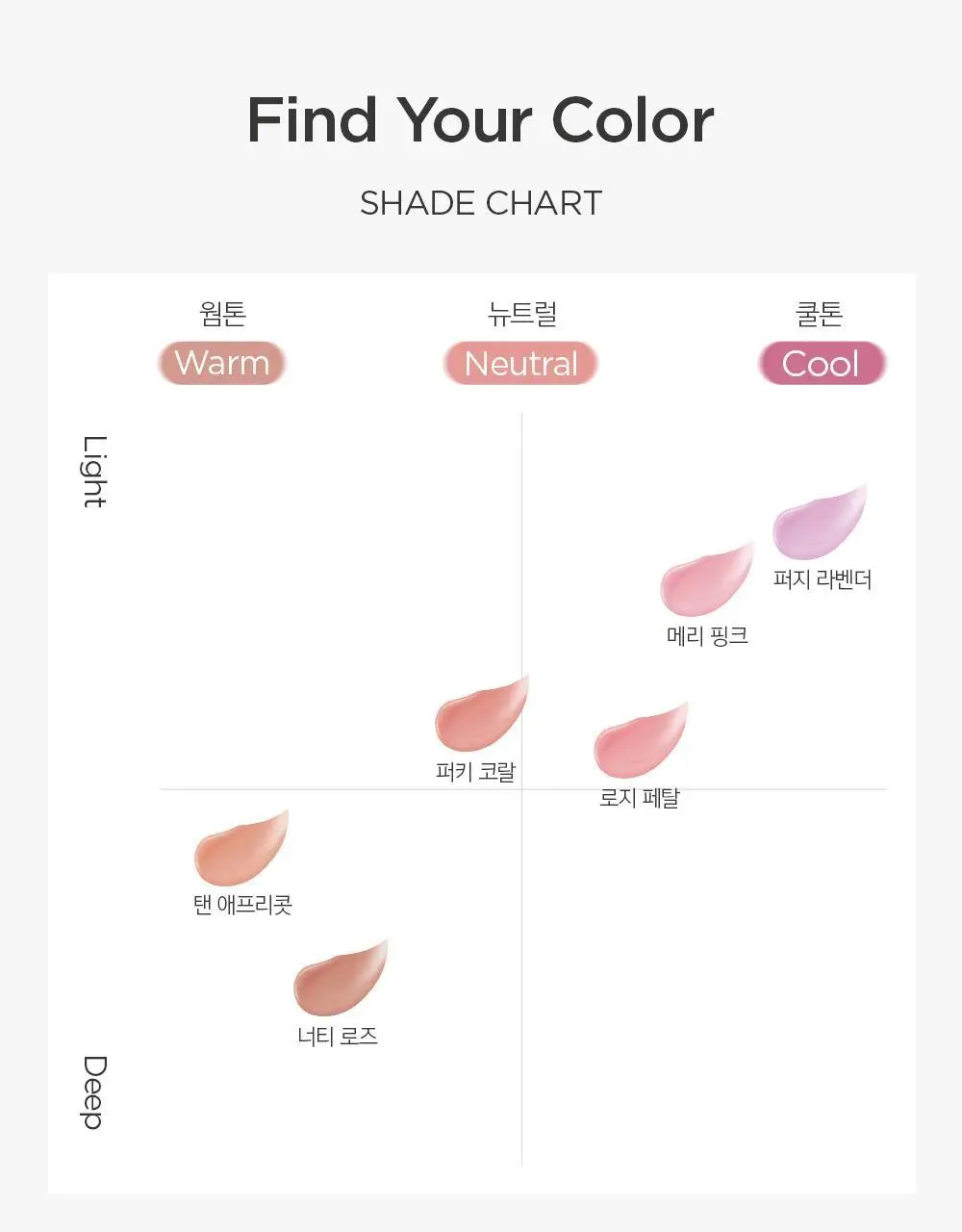Image resolution: width=962 pixels, height=1232 pixels.
Task: Select the apricot swatch 탠 애프리콧
Action: coord(241,848)
